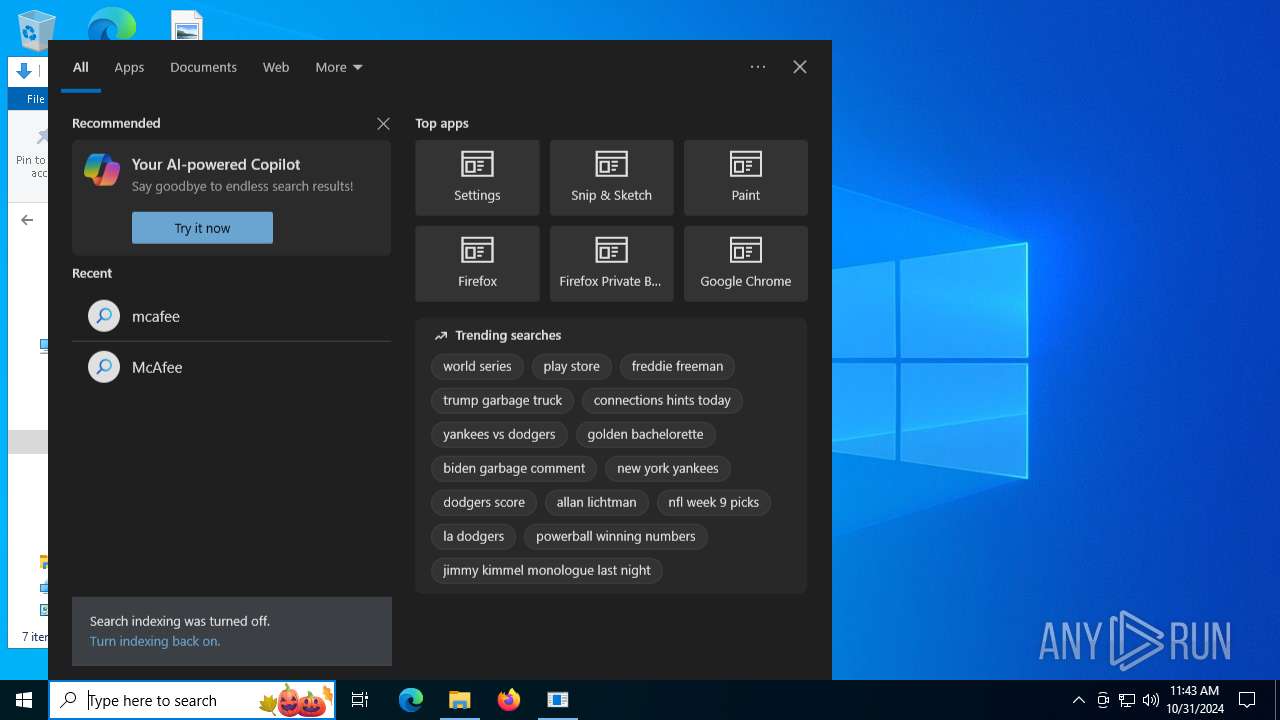Select the capitalized 'McAfee' recent search
The width and height of the screenshot is (1280, 720).
click(231, 367)
